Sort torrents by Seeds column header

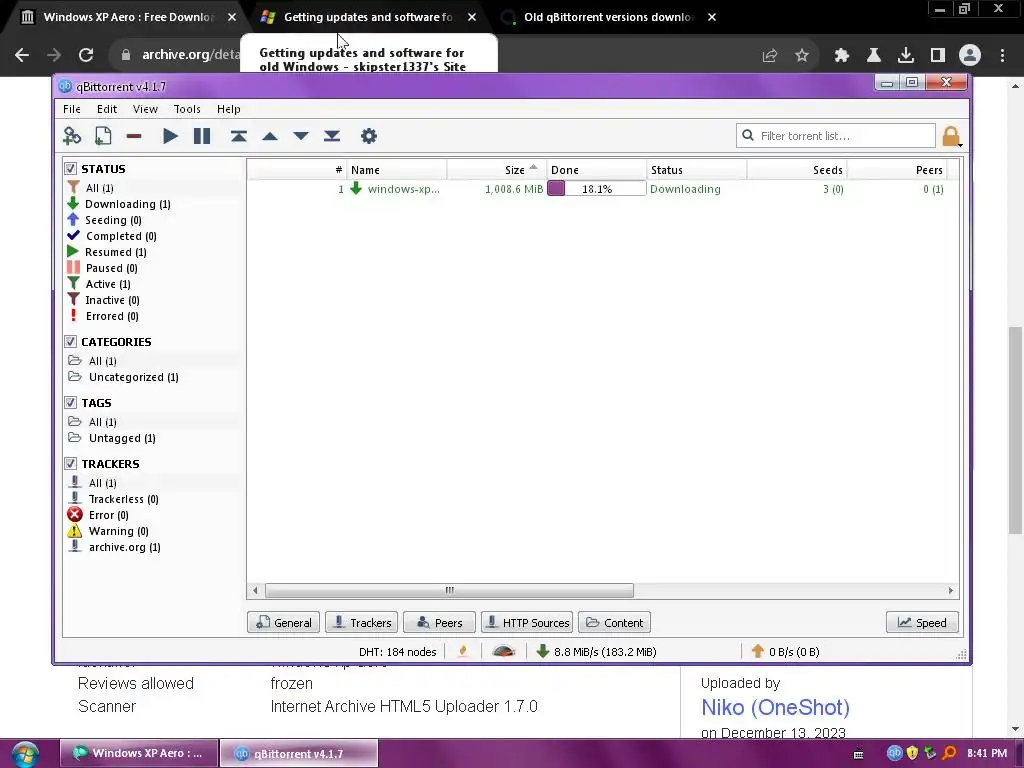797,170
